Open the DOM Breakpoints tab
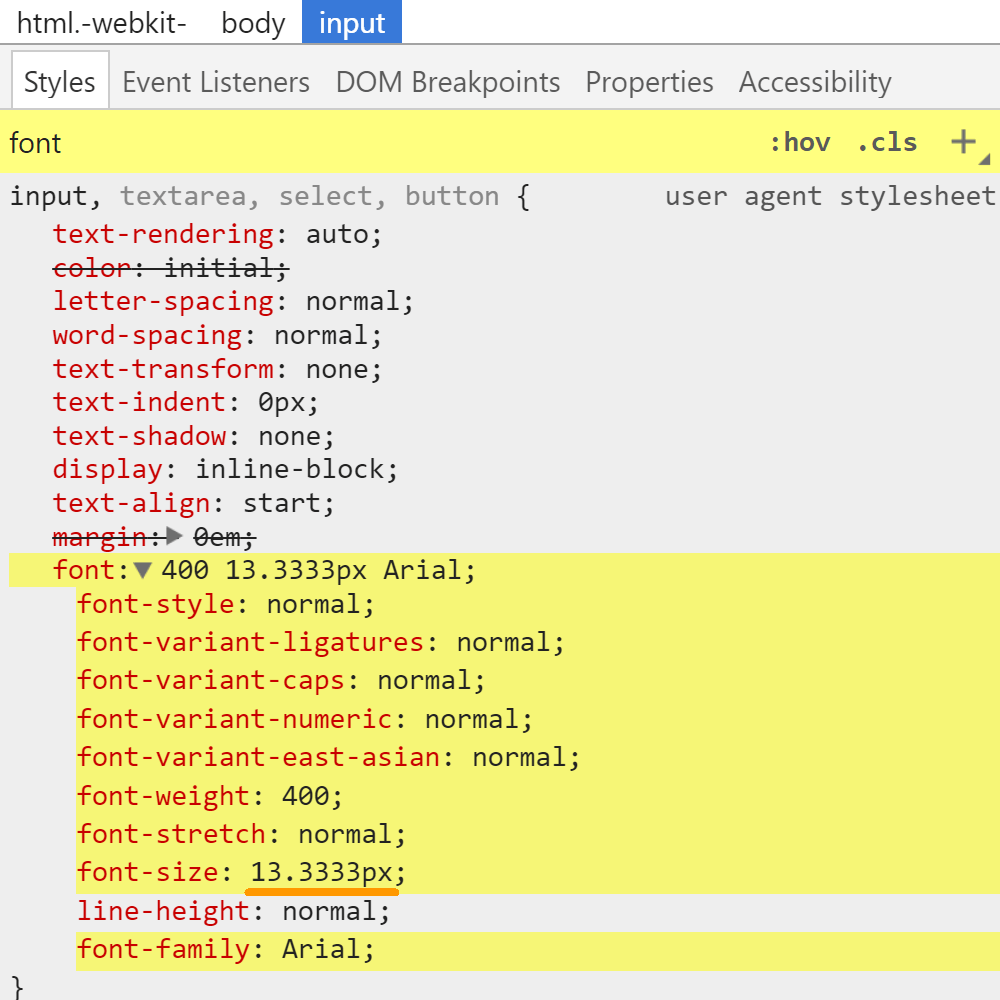 [448, 82]
